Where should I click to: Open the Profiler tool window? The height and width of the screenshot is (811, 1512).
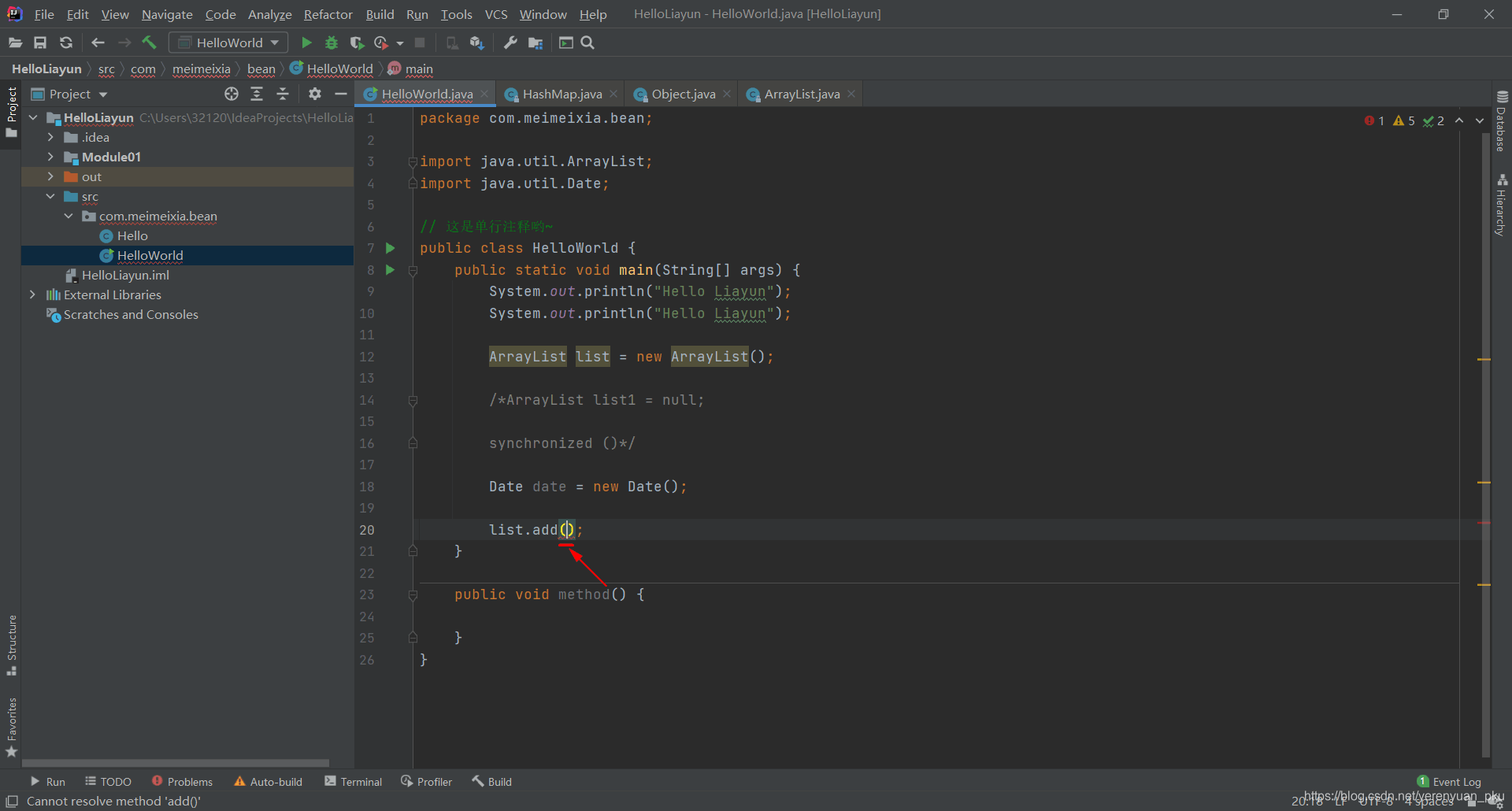pos(426,781)
